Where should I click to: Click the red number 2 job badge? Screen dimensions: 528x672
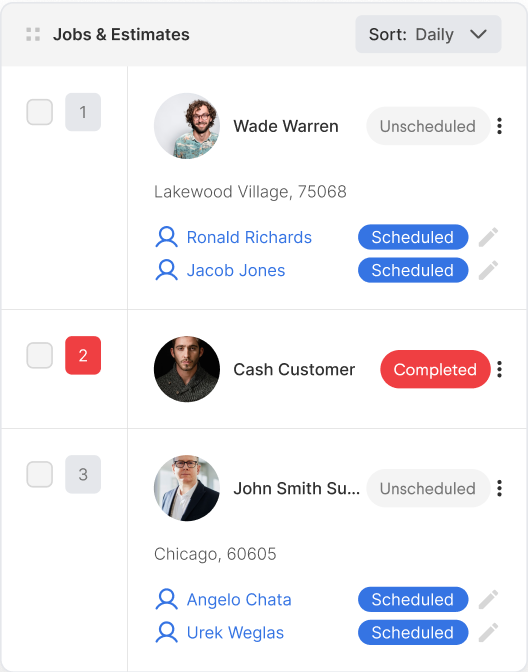click(83, 355)
